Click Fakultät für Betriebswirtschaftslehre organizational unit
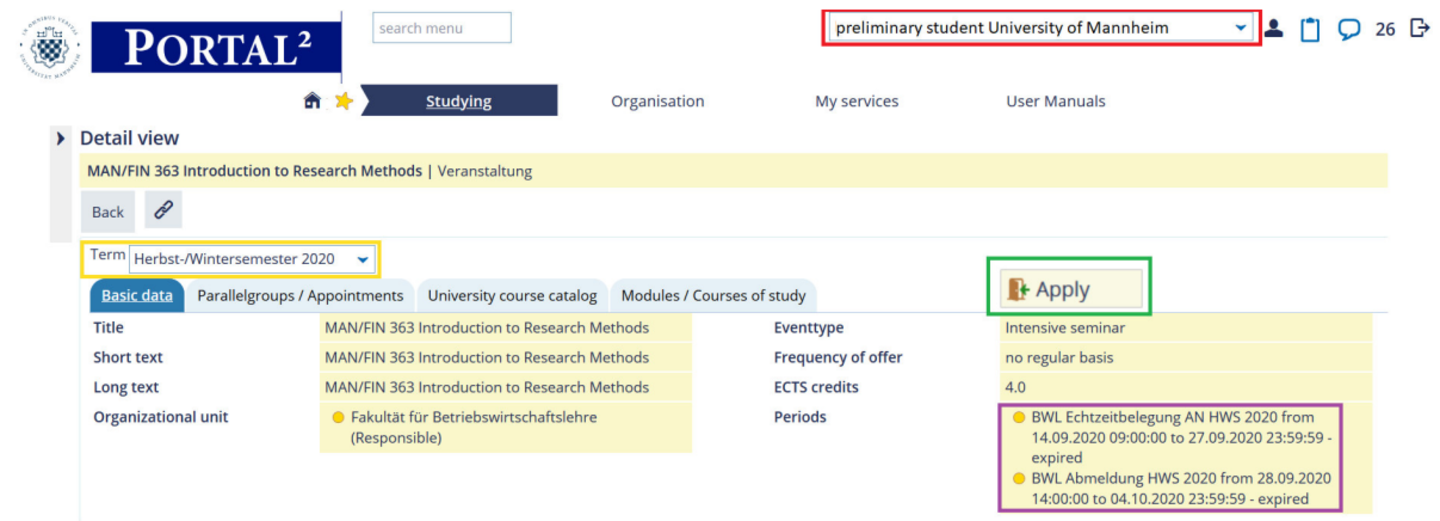 pos(473,427)
